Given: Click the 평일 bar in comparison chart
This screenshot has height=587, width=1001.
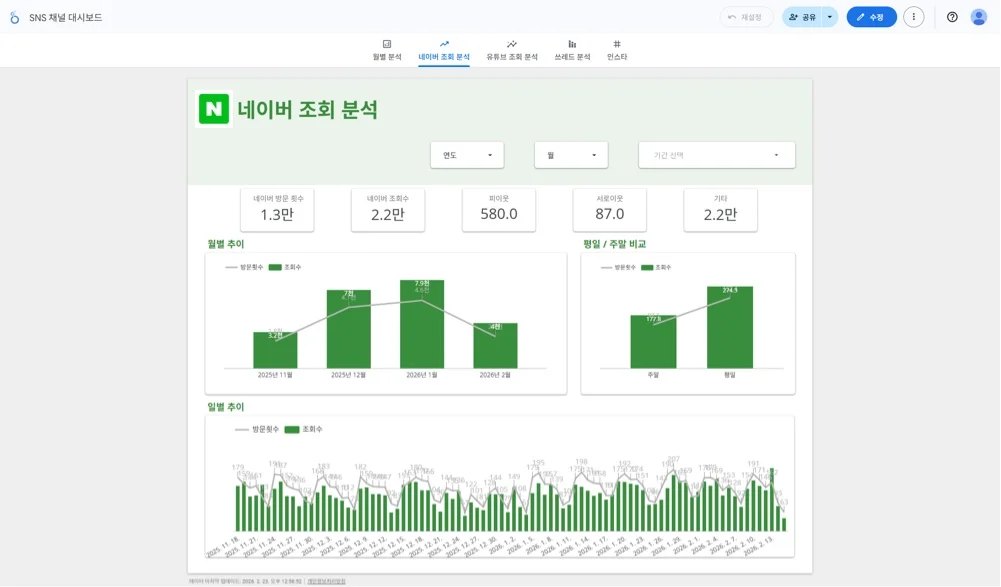Looking at the screenshot, I should 730,327.
